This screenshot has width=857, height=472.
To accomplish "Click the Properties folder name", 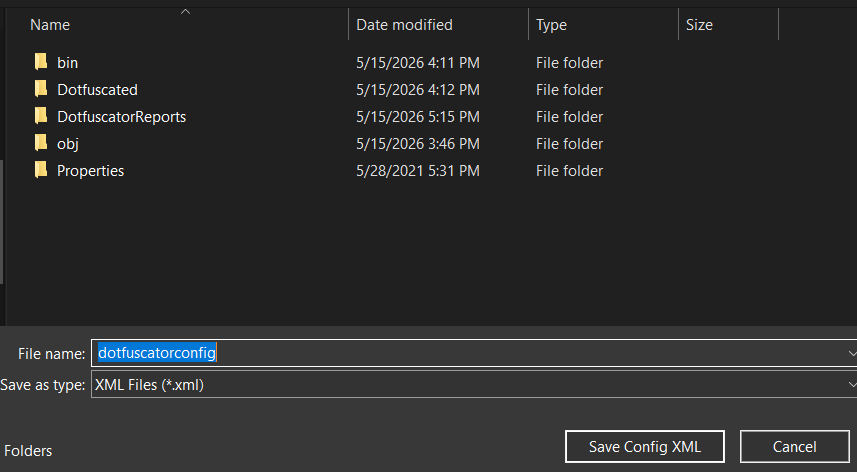I will [x=90, y=171].
